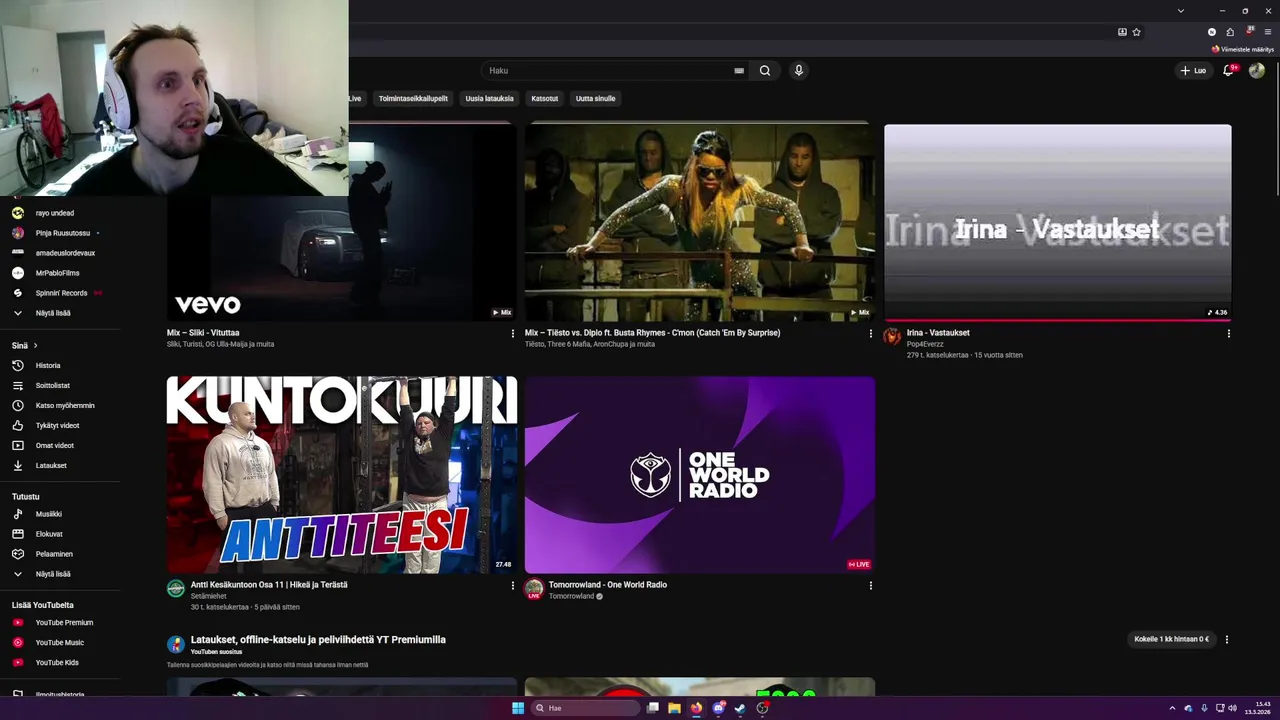
Task: Open File Explorer from the taskbar
Action: (x=674, y=708)
